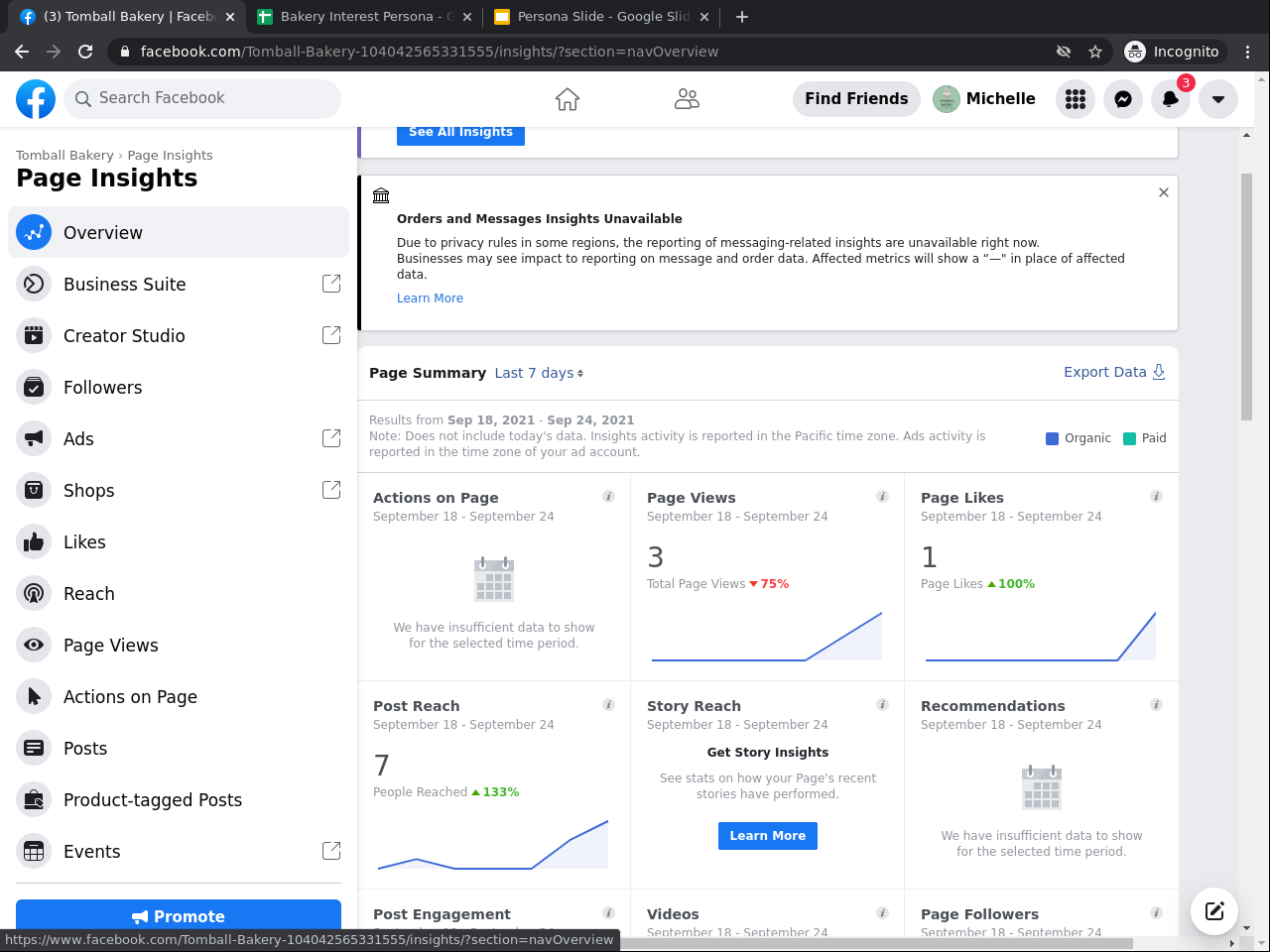Open the Friends icon in top navigation
Viewport: 1270px width, 952px height.
(687, 99)
